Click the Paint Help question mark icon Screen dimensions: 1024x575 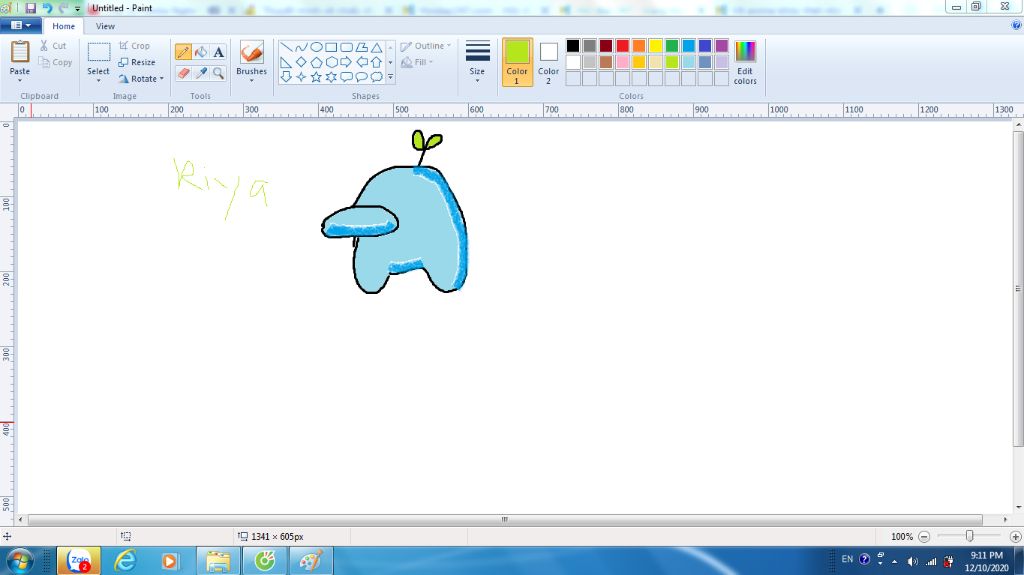coord(1016,25)
